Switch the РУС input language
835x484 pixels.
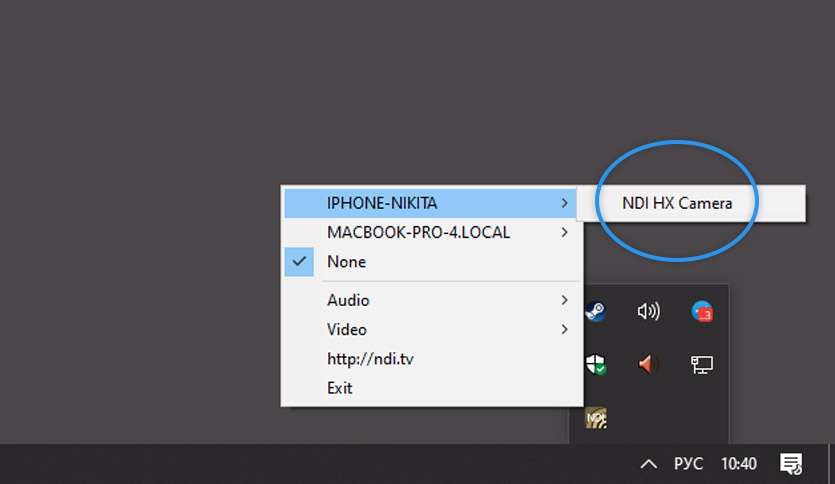click(689, 464)
